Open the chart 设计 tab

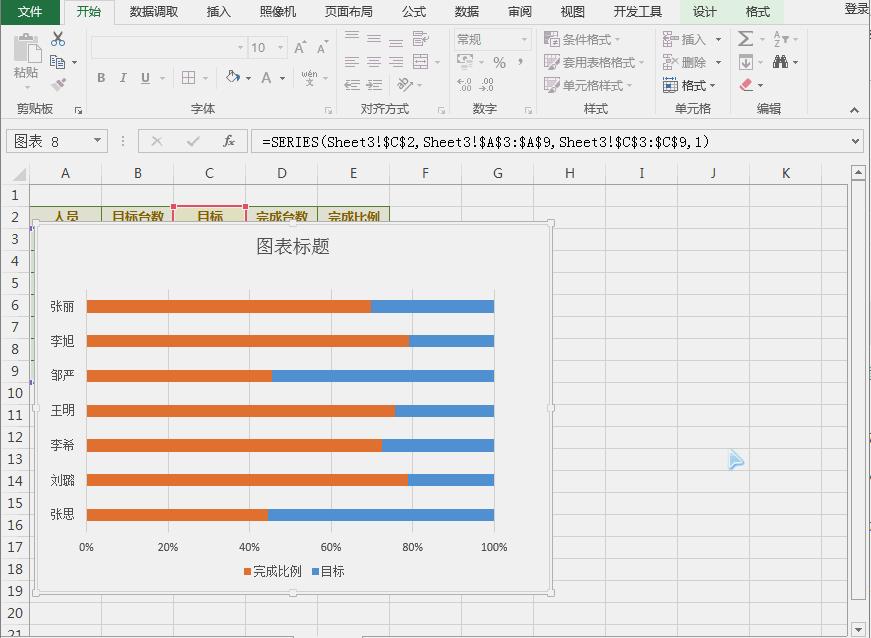click(x=704, y=11)
